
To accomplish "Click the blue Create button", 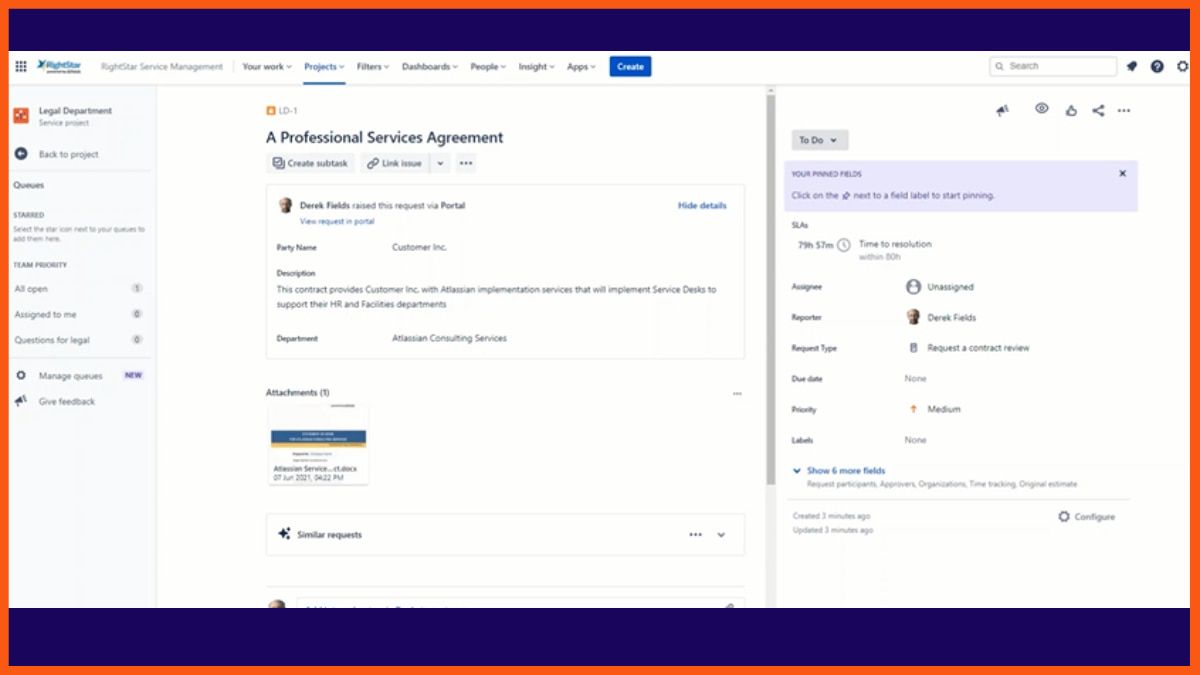I will click(x=630, y=67).
